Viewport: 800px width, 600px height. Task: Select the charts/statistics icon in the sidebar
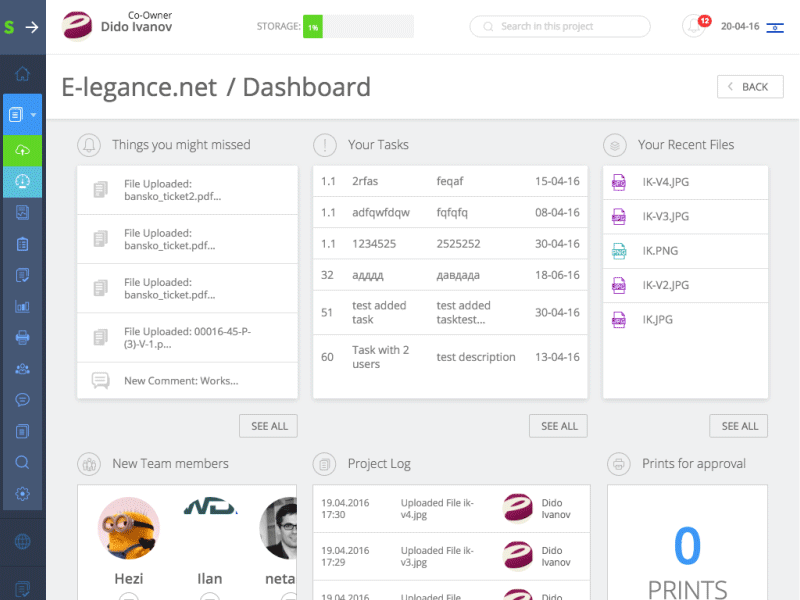22,305
